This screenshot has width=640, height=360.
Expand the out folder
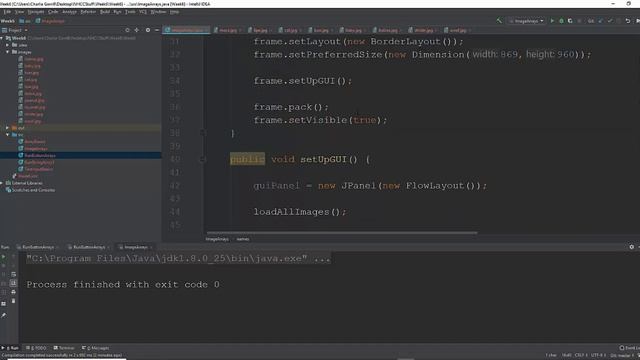coord(8,128)
